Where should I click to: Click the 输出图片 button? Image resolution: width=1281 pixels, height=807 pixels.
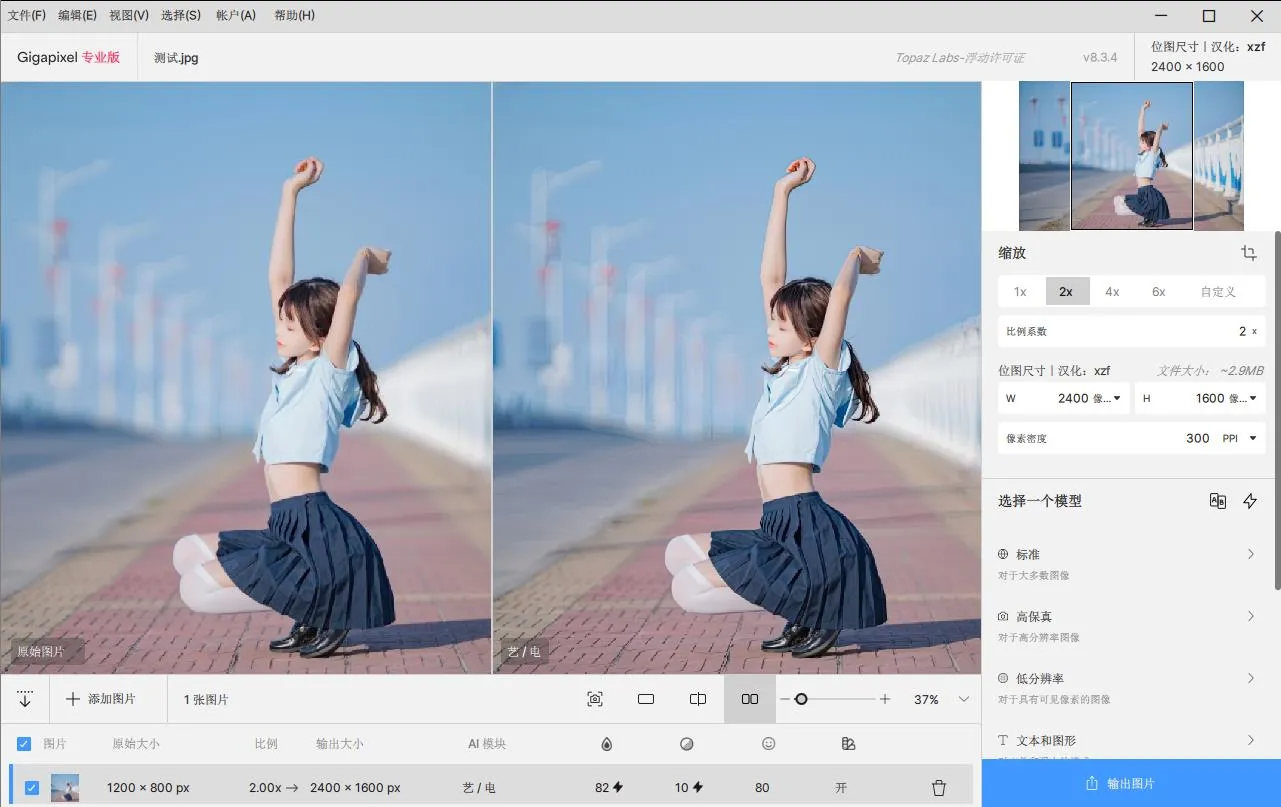1130,784
